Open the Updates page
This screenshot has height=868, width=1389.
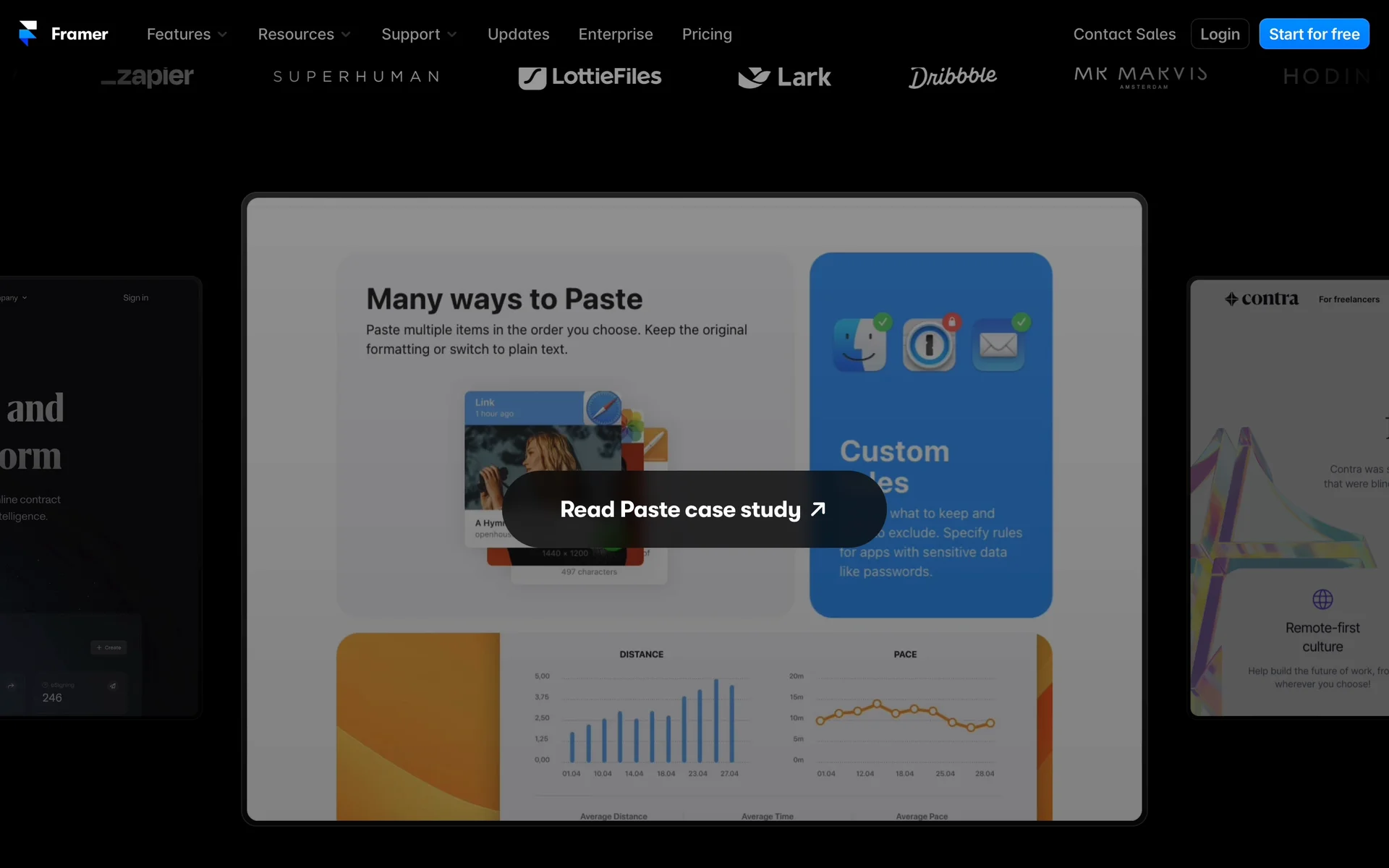[x=518, y=34]
